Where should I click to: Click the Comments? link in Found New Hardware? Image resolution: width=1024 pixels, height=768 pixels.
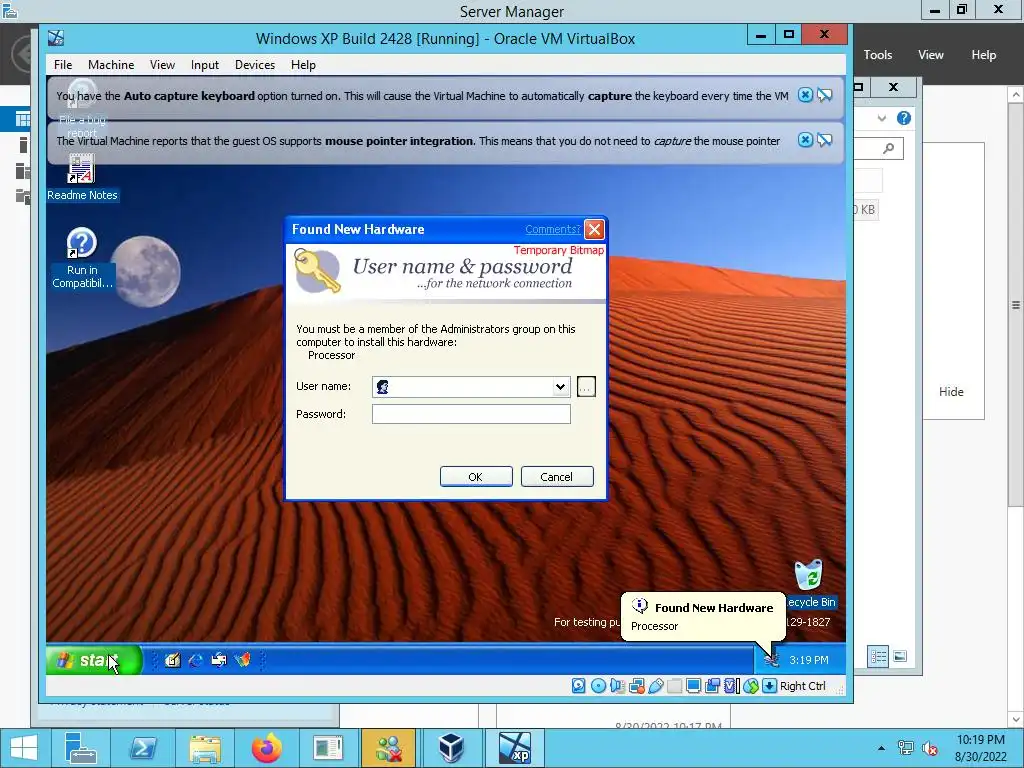552,229
